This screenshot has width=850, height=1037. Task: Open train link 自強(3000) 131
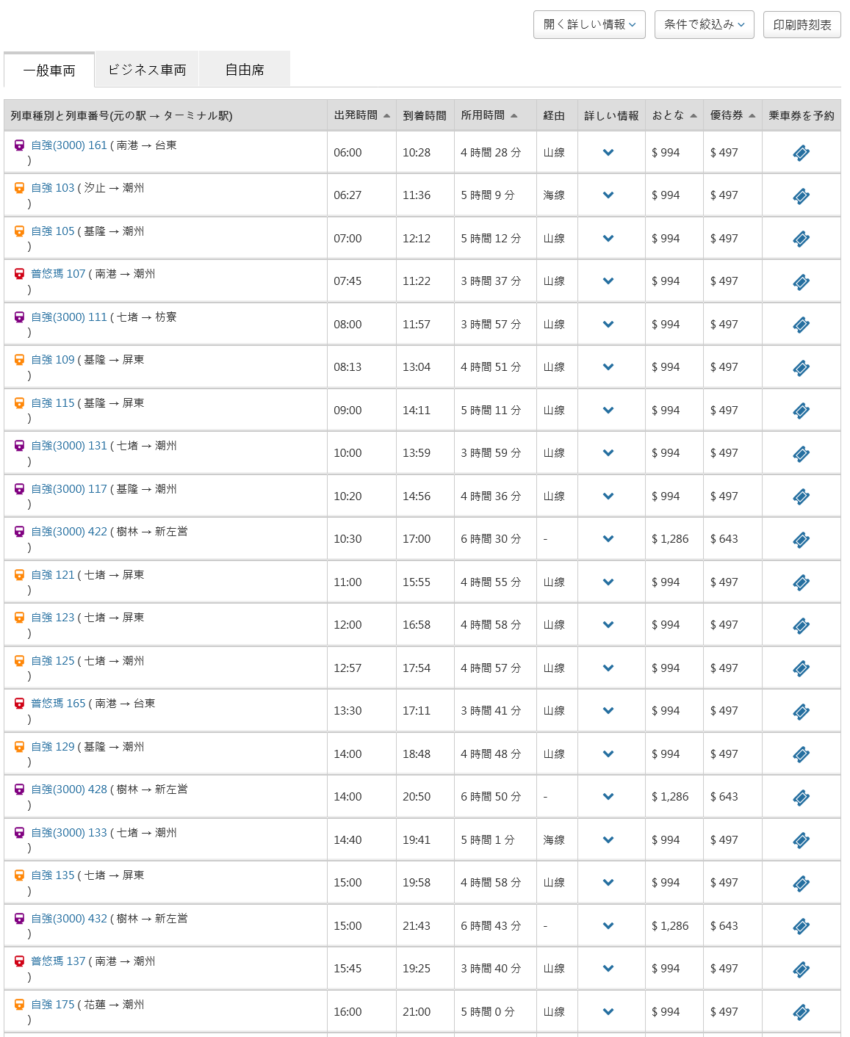tap(69, 446)
